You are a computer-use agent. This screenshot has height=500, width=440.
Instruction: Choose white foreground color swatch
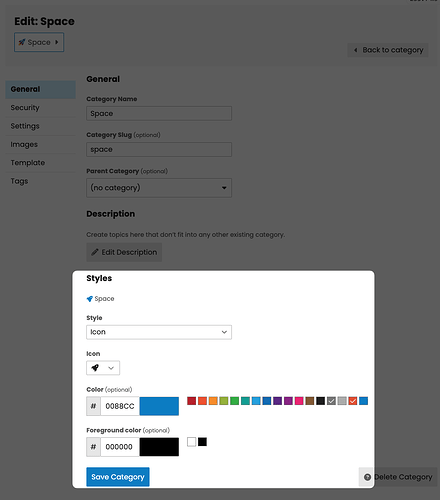point(192,442)
